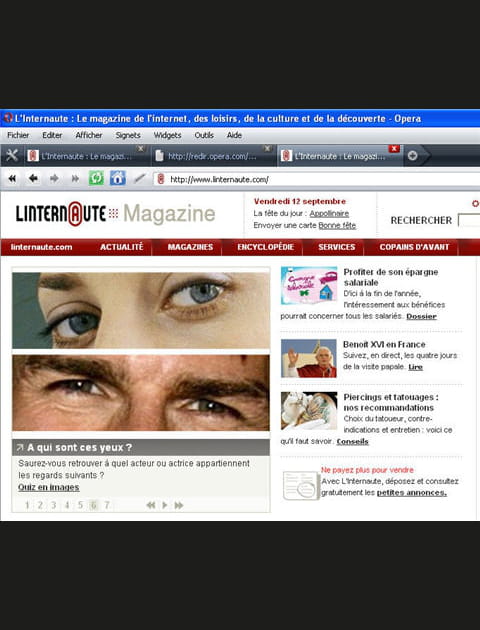Open the Benoit XVI thumbnail image

(308, 358)
